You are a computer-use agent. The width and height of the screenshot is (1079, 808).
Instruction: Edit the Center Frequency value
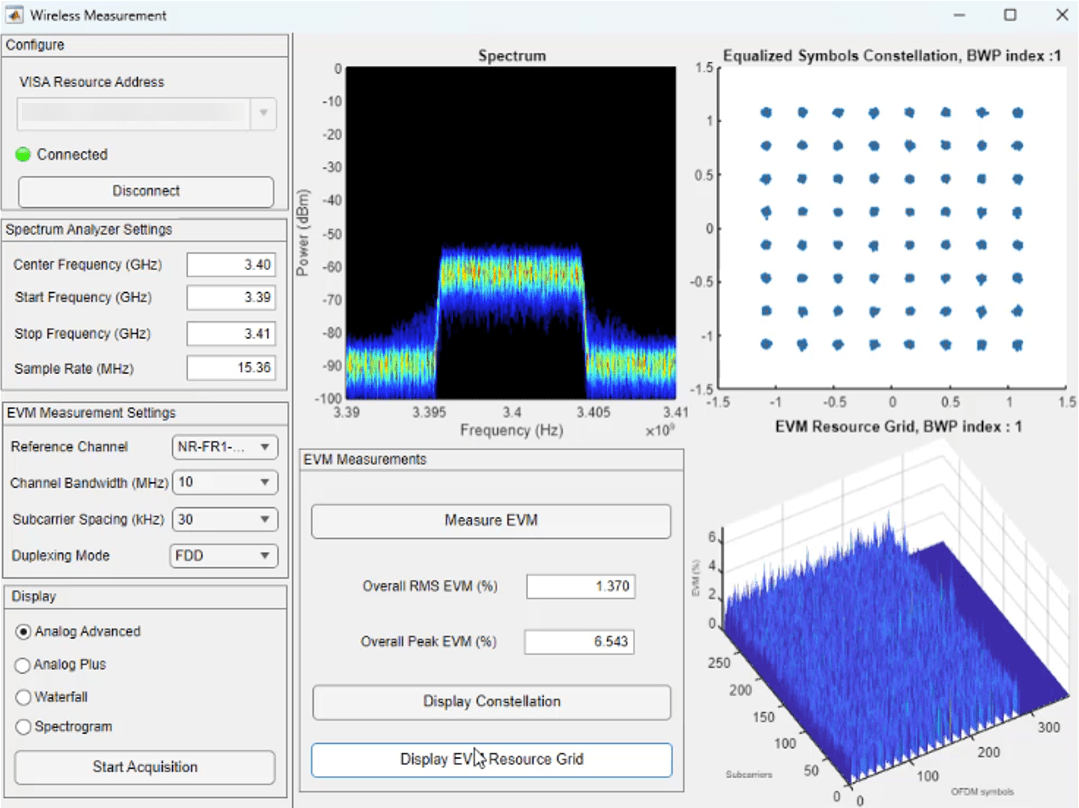click(x=231, y=264)
